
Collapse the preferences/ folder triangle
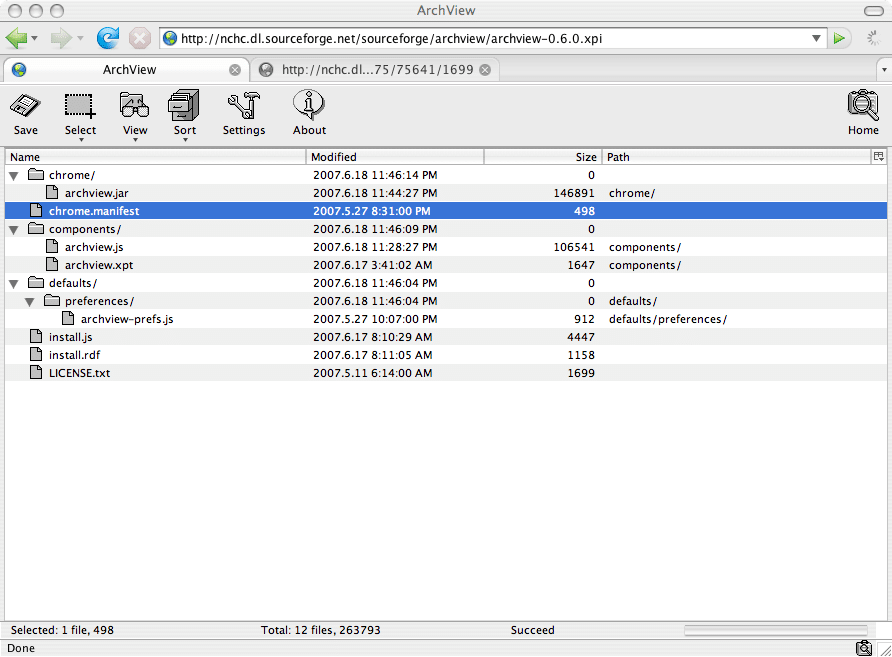(30, 302)
